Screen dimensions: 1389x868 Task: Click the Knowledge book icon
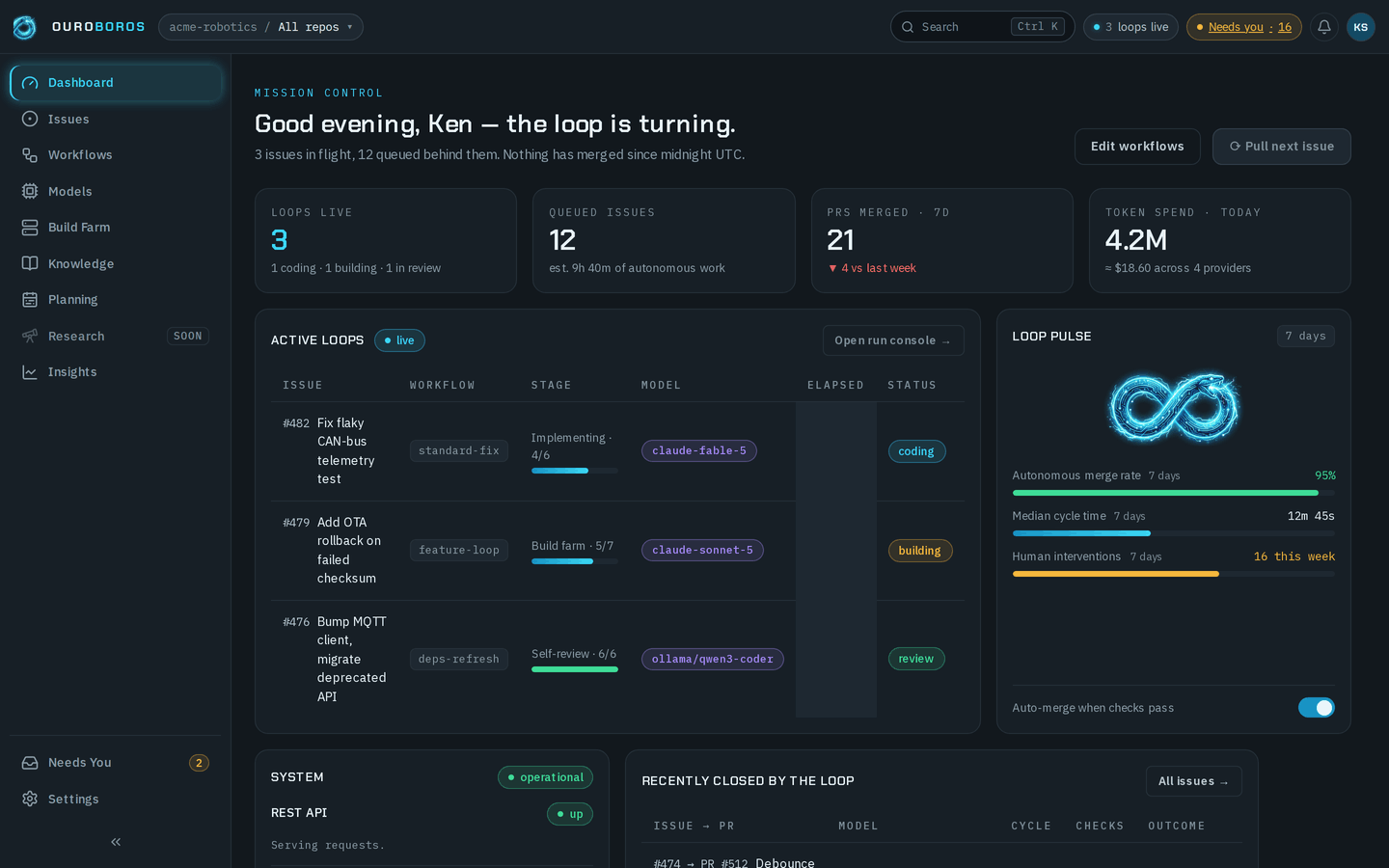pyautogui.click(x=30, y=263)
